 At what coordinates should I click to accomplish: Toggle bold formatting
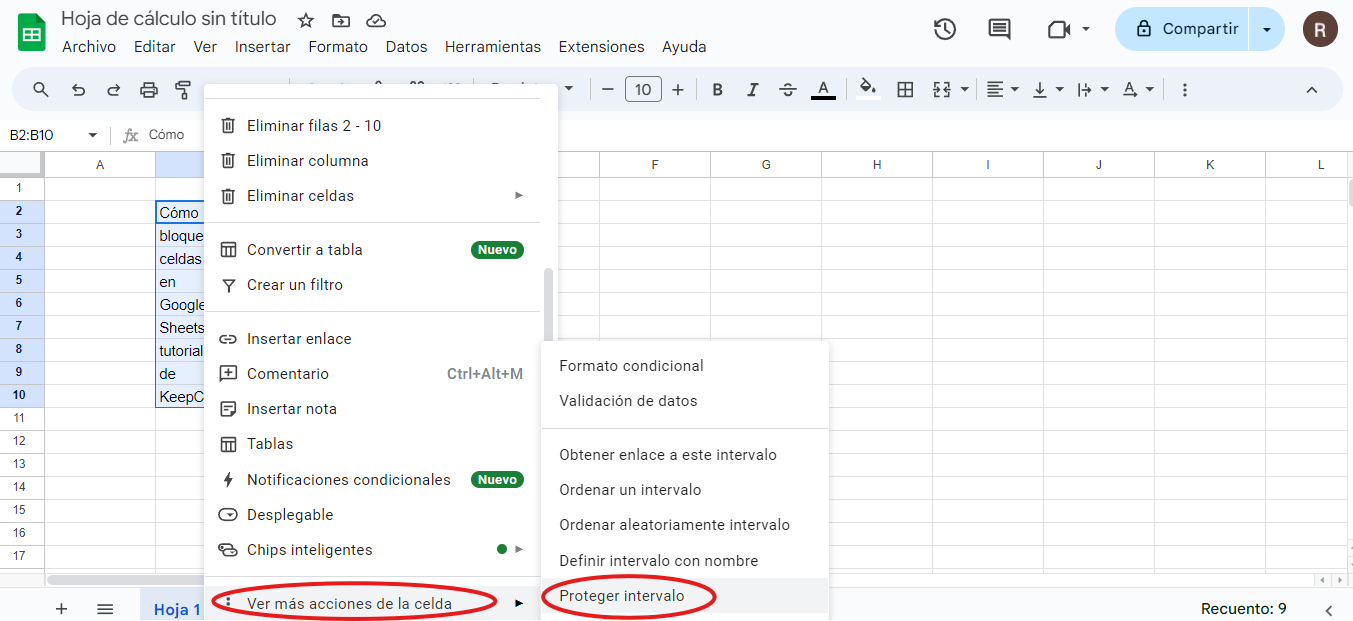pyautogui.click(x=717, y=90)
